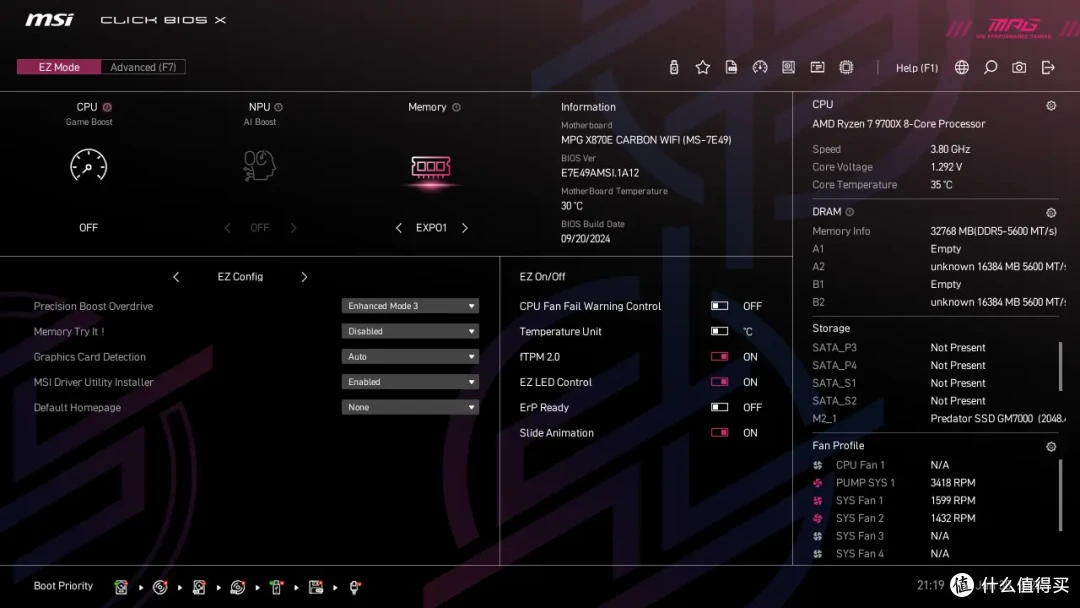Open the board explorer icon
Screen dimensions: 1080x608
coord(789,67)
